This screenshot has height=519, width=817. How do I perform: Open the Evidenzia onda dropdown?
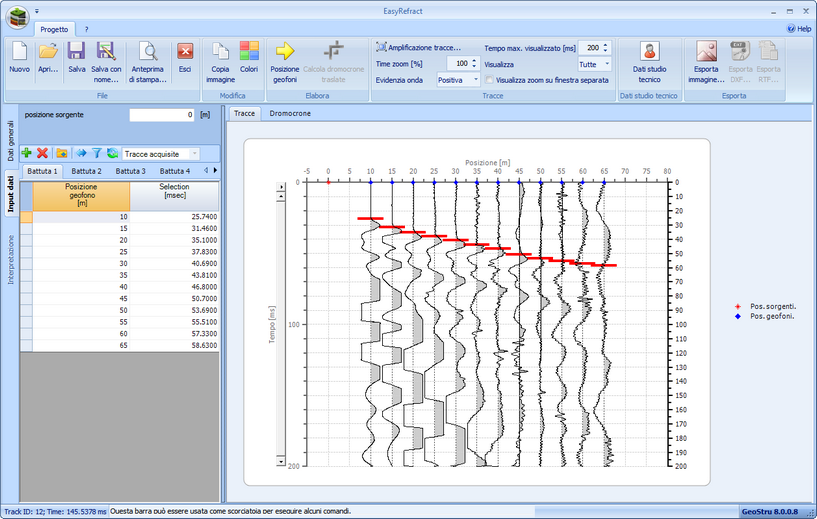(474, 80)
